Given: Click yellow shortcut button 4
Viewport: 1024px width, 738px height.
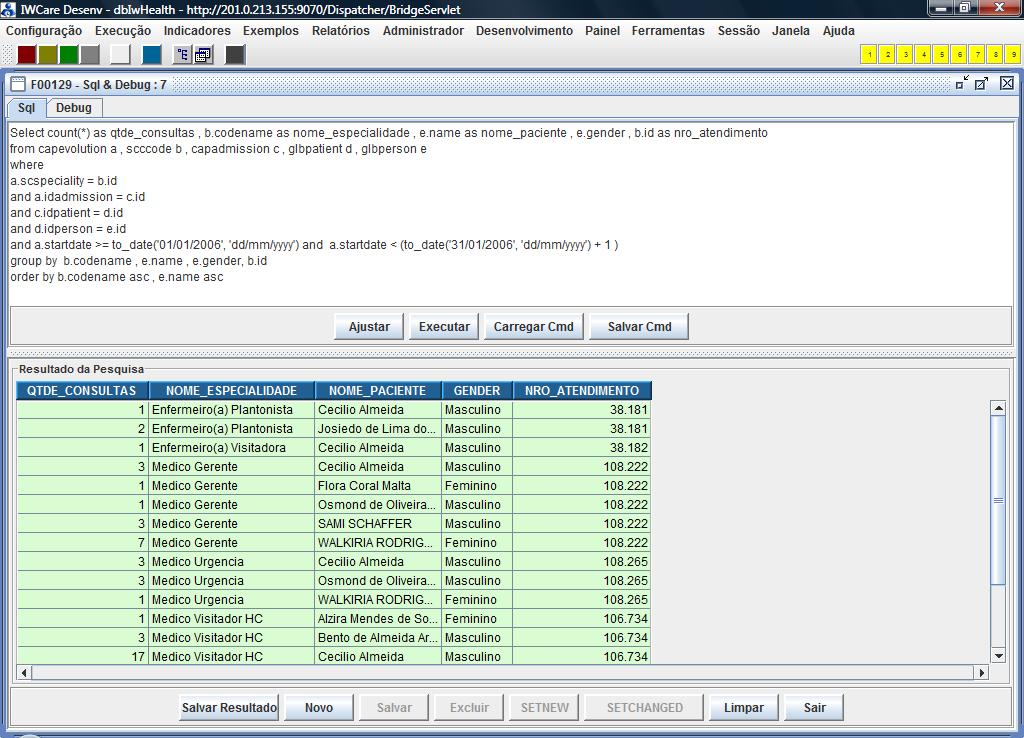Looking at the screenshot, I should pos(923,55).
